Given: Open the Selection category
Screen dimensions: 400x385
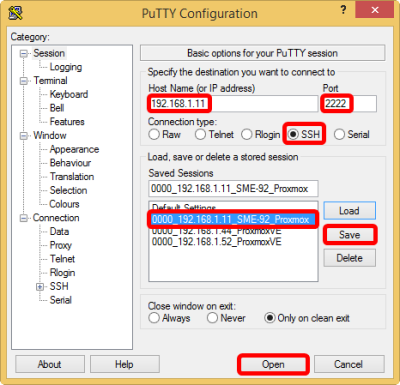Looking at the screenshot, I should pyautogui.click(x=68, y=190).
